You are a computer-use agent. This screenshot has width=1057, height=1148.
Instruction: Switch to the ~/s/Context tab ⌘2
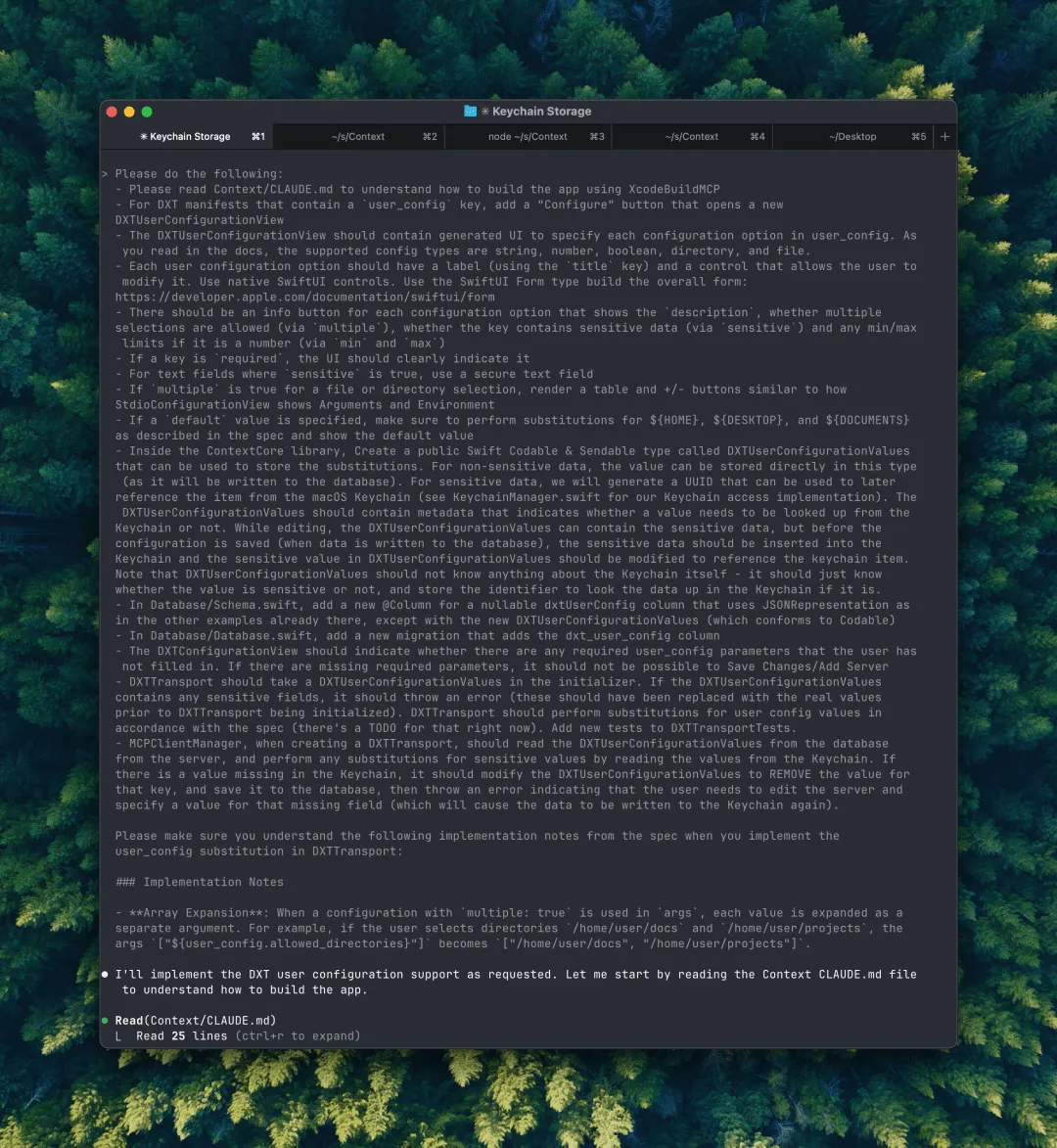[358, 137]
